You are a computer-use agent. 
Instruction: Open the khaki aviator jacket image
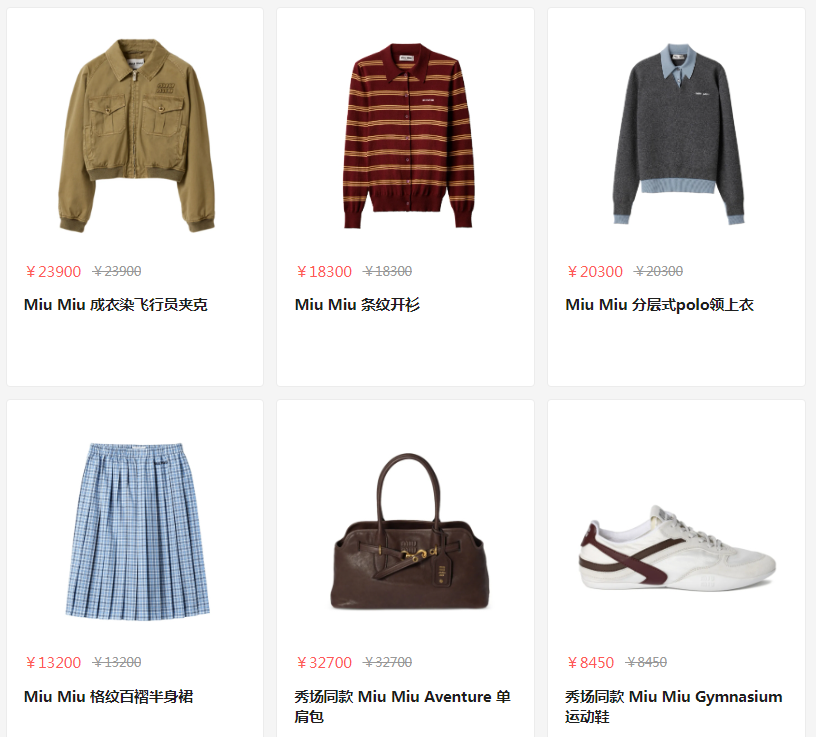[x=136, y=135]
